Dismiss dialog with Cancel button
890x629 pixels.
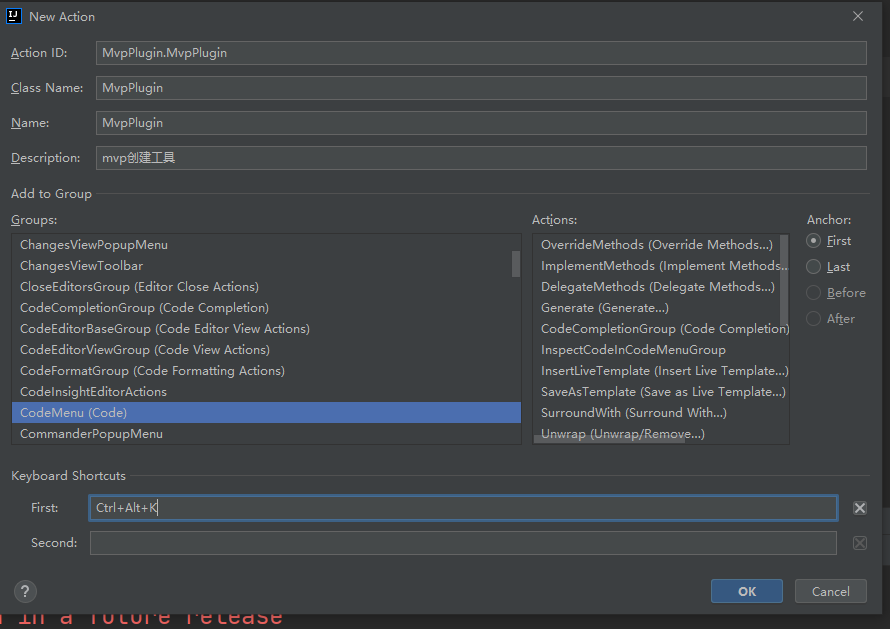click(830, 592)
